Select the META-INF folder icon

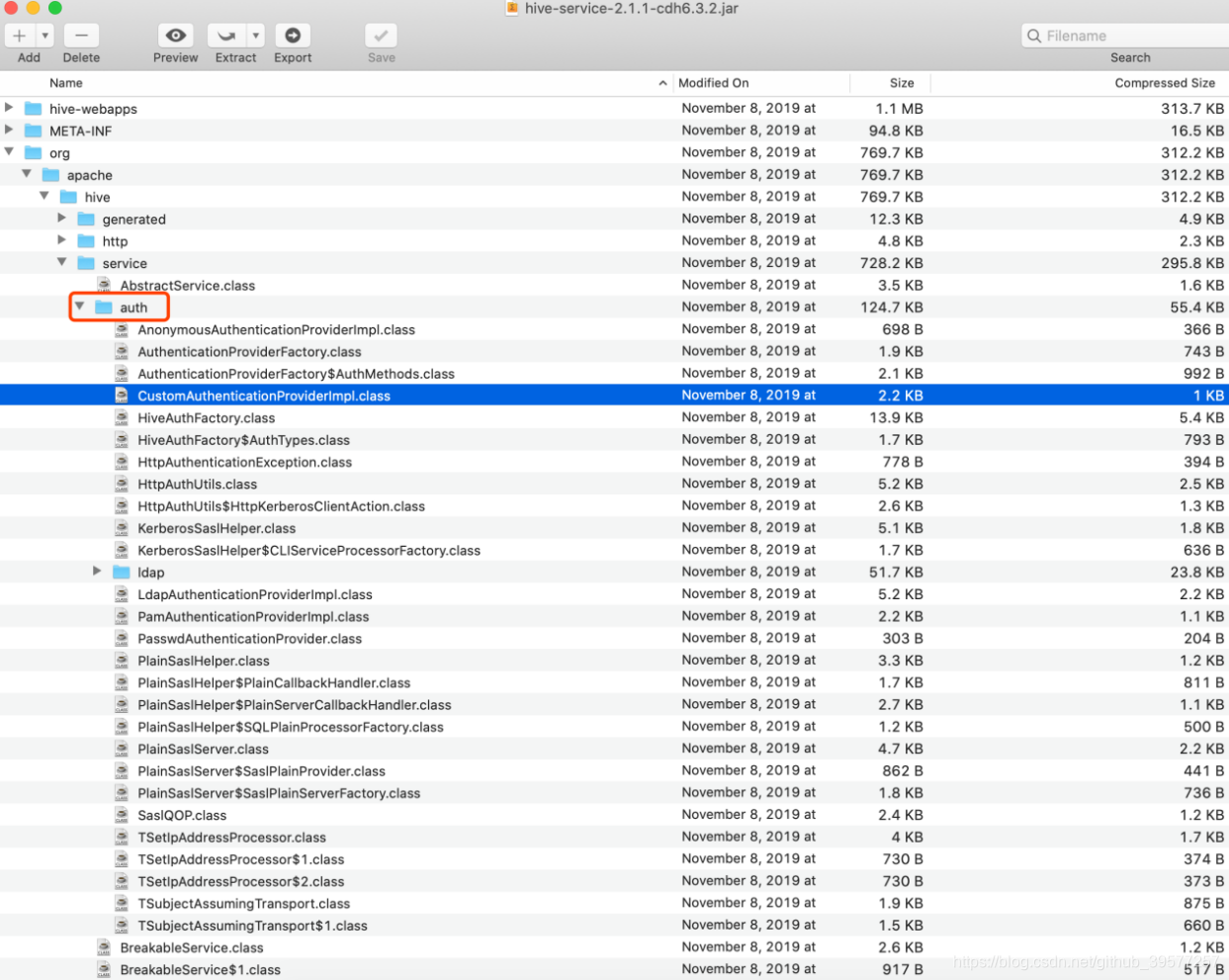point(34,131)
